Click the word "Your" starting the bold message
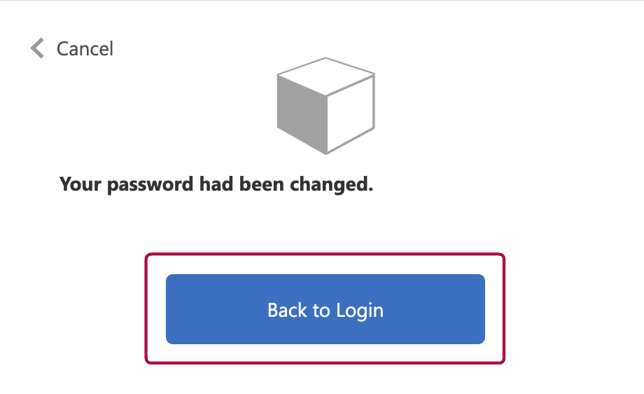Image resolution: width=644 pixels, height=394 pixels. tap(80, 184)
